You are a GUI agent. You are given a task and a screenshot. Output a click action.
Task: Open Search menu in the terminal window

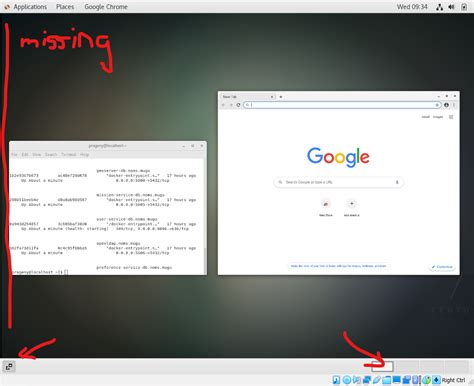click(51, 154)
